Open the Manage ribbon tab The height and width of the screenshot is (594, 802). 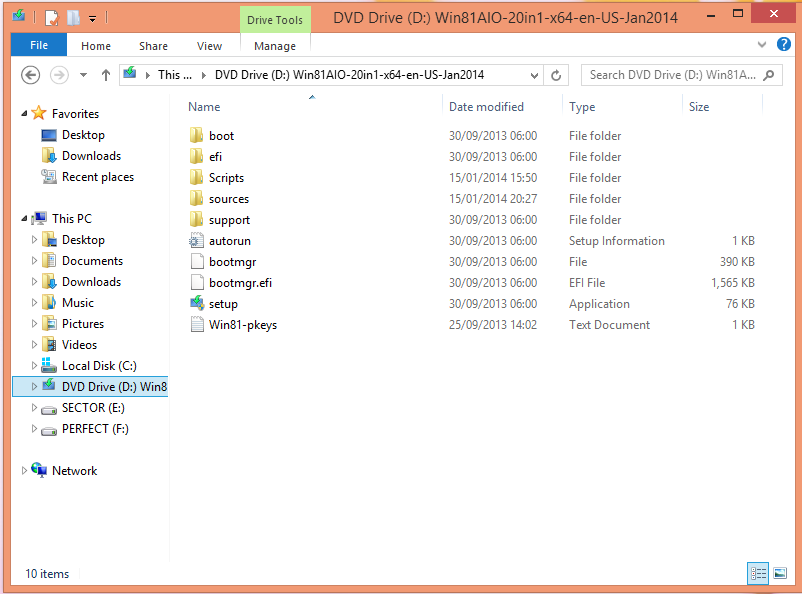pyautogui.click(x=275, y=46)
